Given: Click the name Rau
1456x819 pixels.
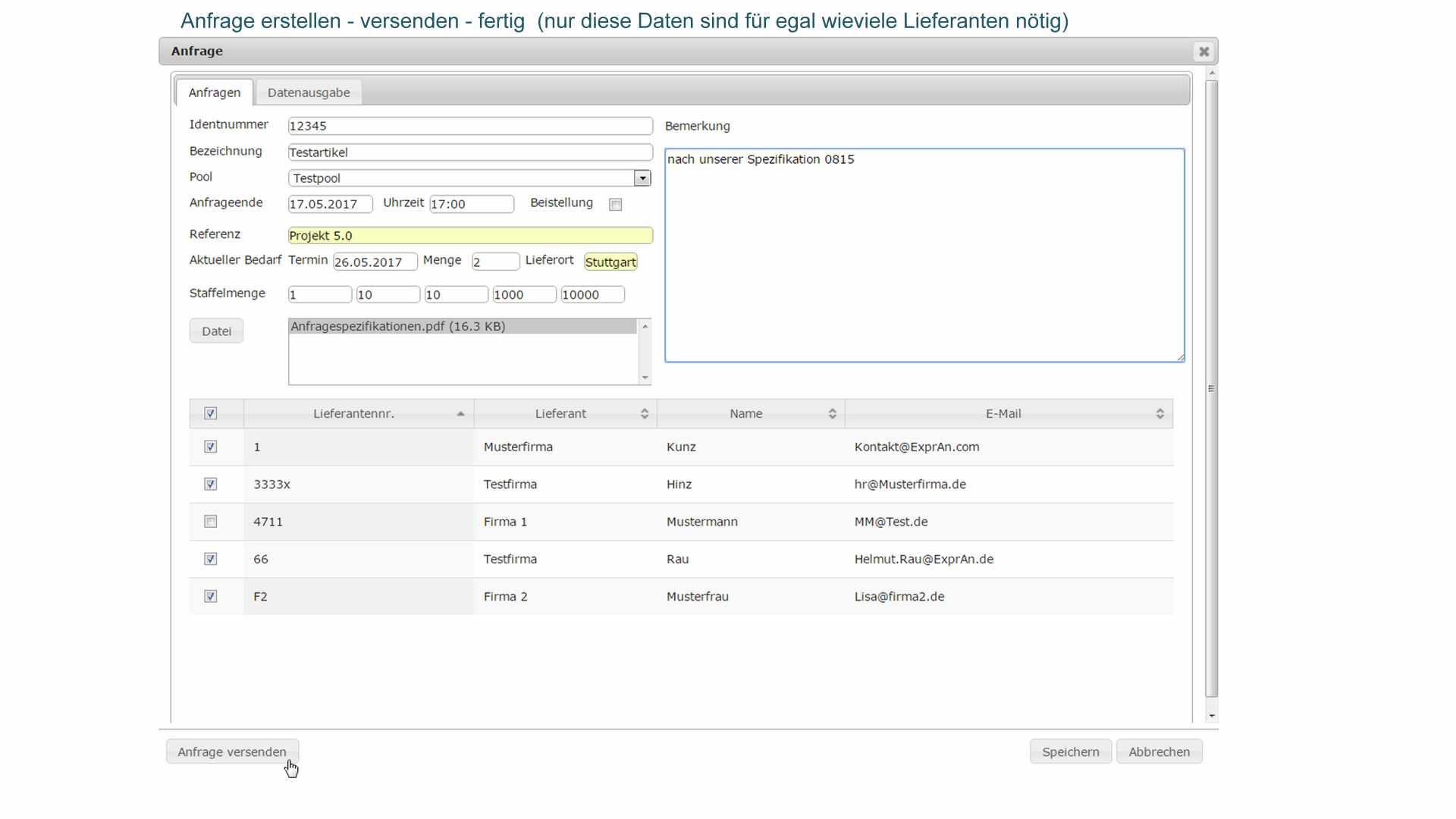Looking at the screenshot, I should point(678,559).
